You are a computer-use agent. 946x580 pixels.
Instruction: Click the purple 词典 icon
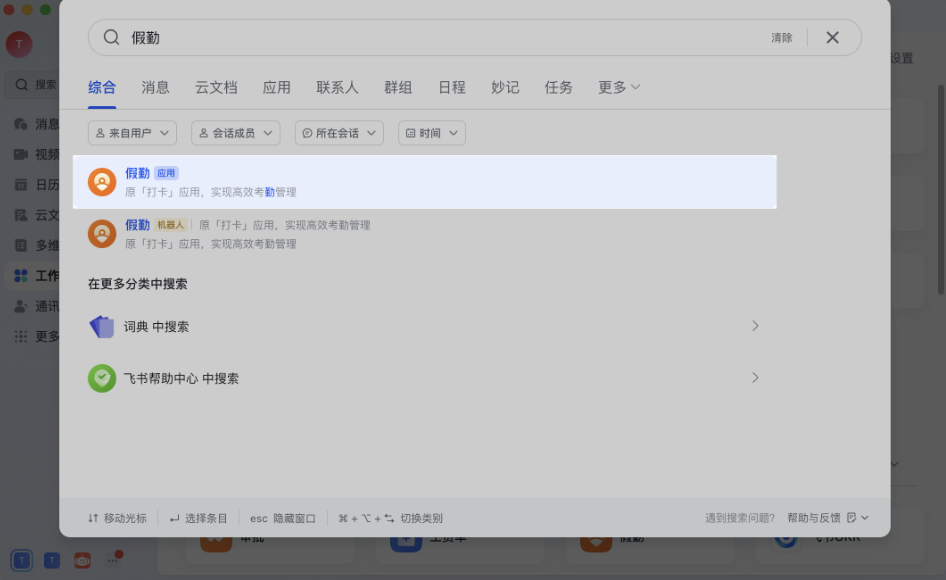point(102,327)
